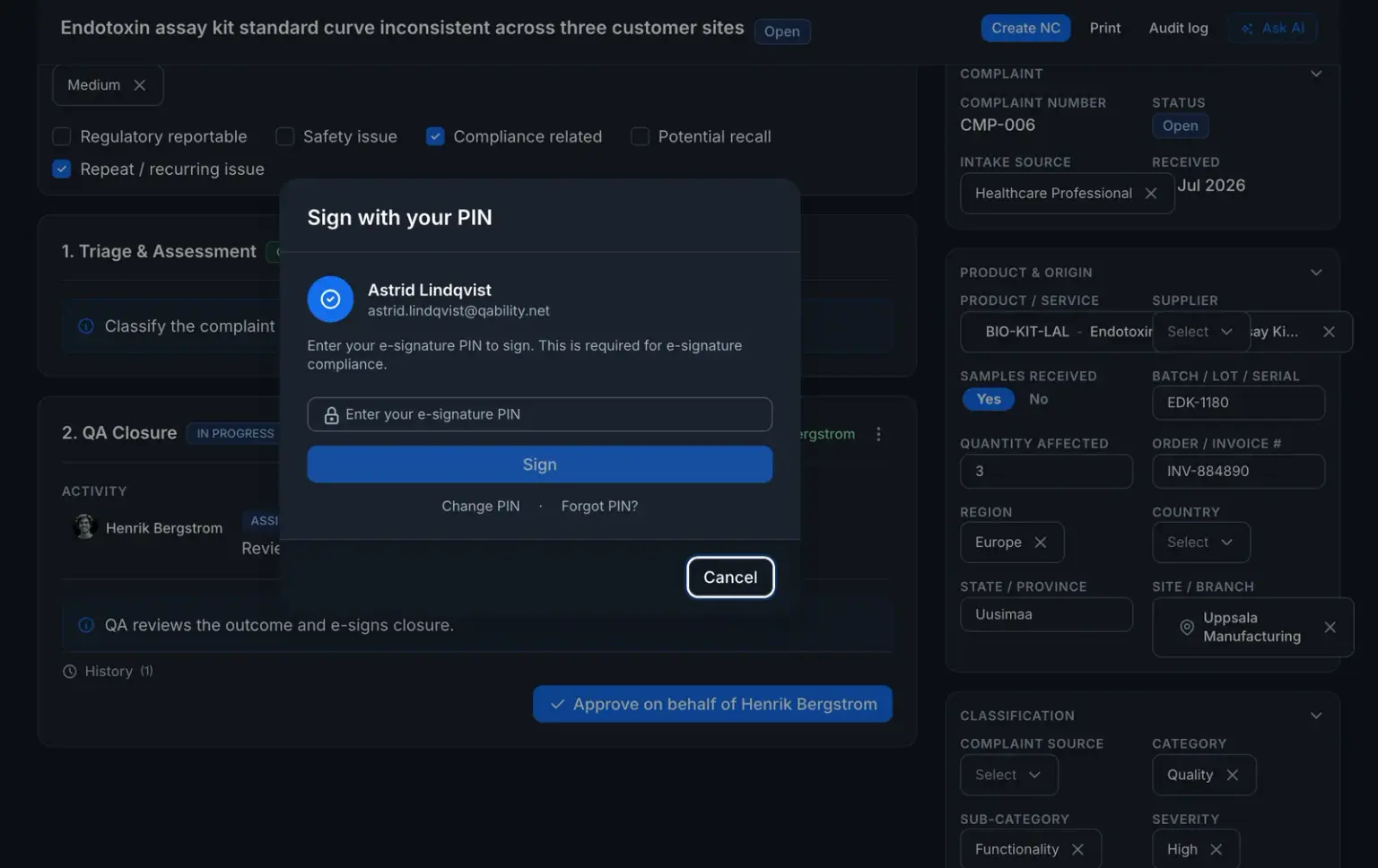This screenshot has height=868, width=1378.
Task: Click the History clock icon
Action: (x=70, y=672)
